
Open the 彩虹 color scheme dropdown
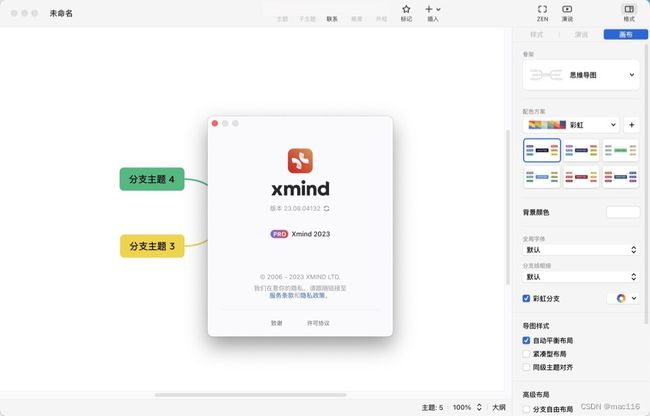coord(571,125)
